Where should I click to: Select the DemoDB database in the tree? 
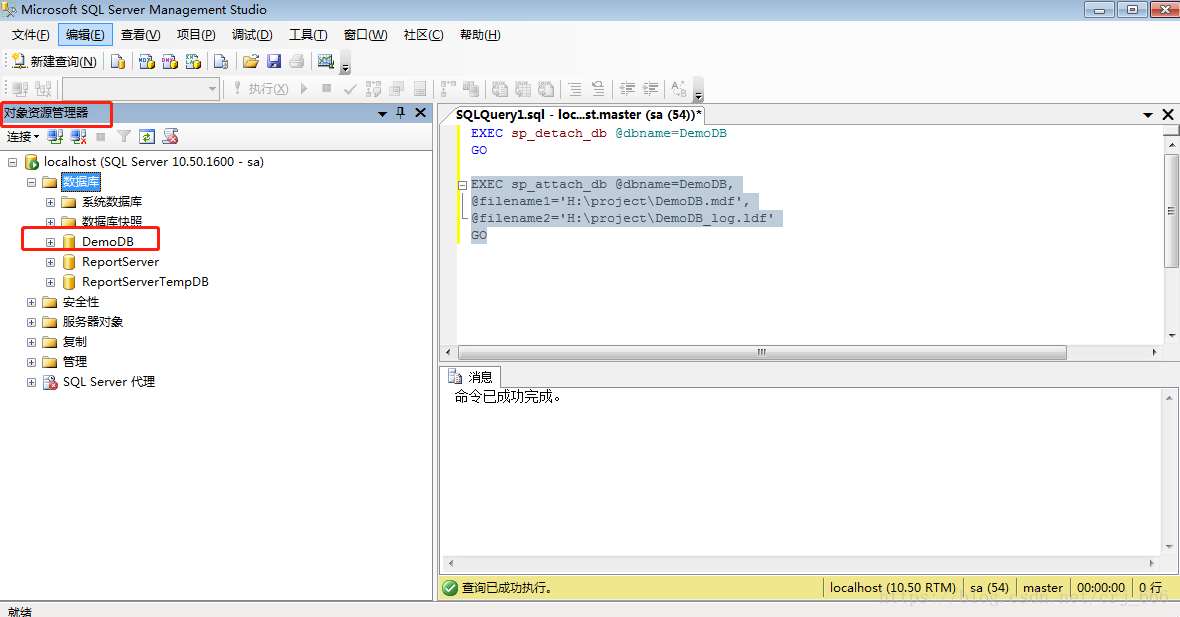tap(108, 242)
